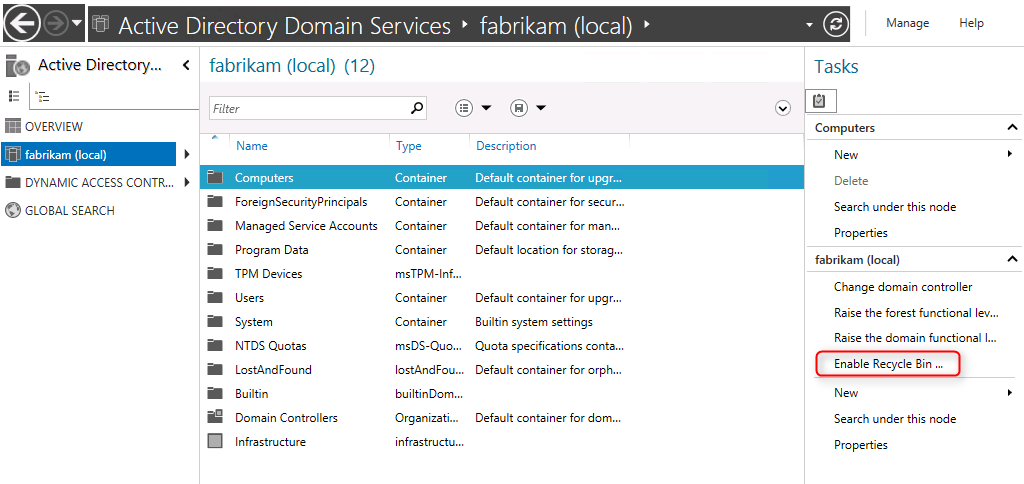Open the Manage menu
The image size is (1024, 484).
coord(907,23)
